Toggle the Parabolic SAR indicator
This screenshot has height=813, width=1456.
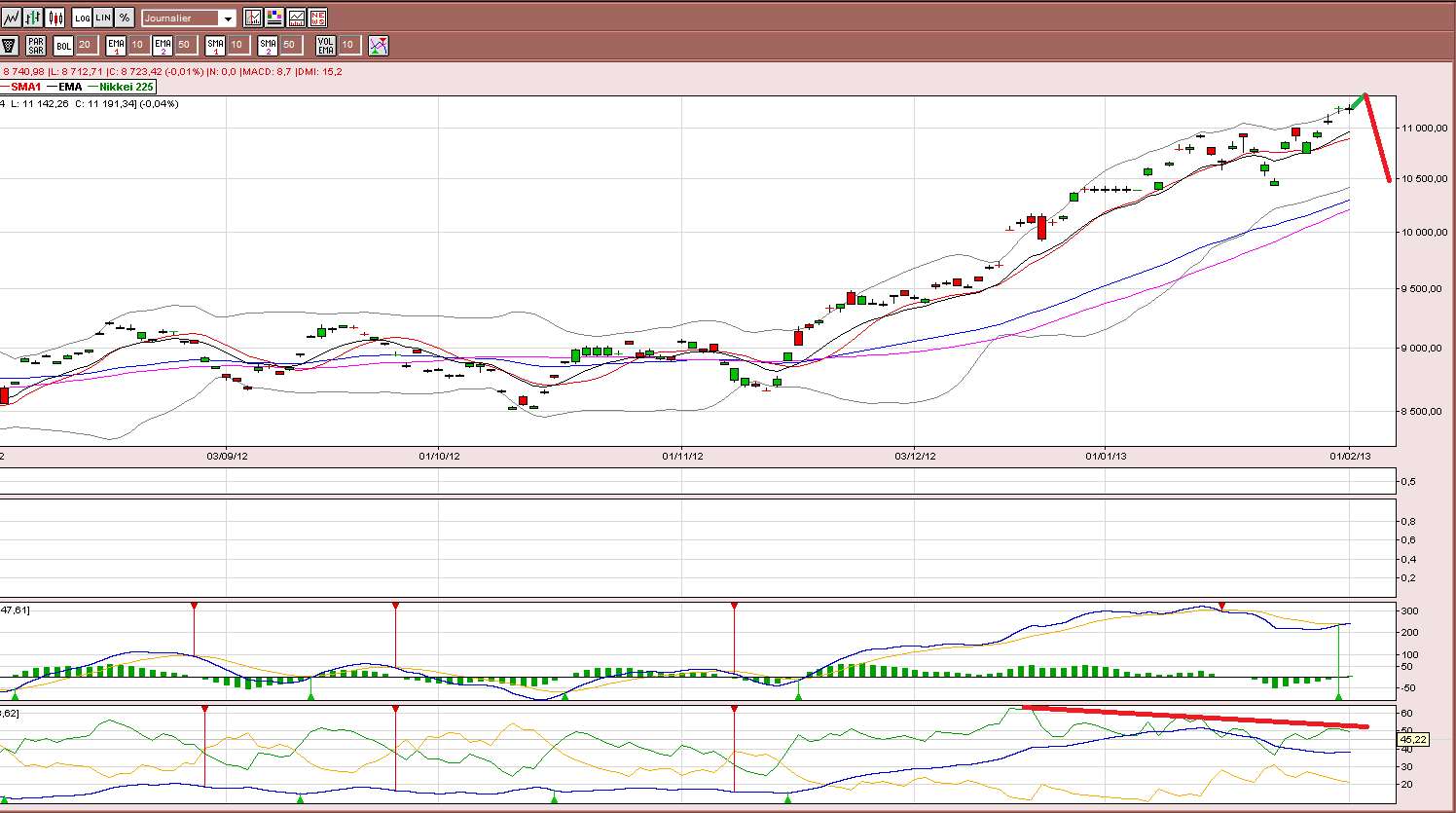click(36, 45)
